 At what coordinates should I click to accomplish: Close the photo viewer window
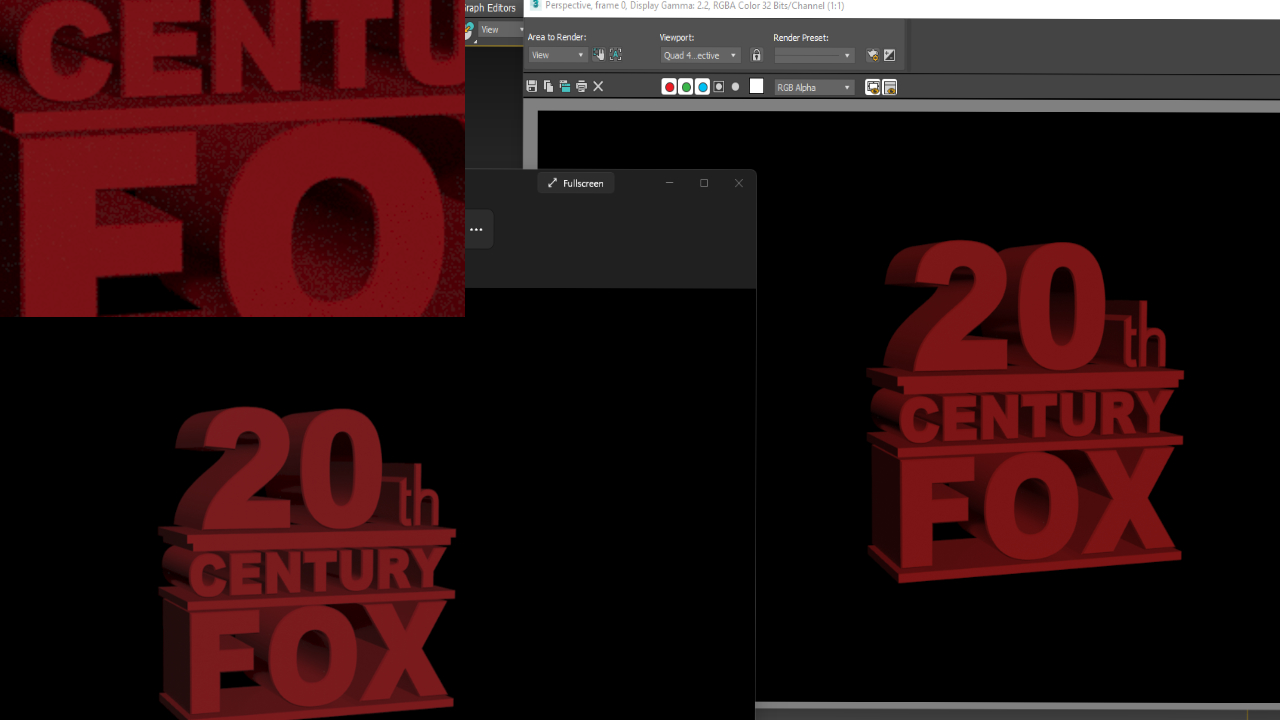[x=739, y=183]
